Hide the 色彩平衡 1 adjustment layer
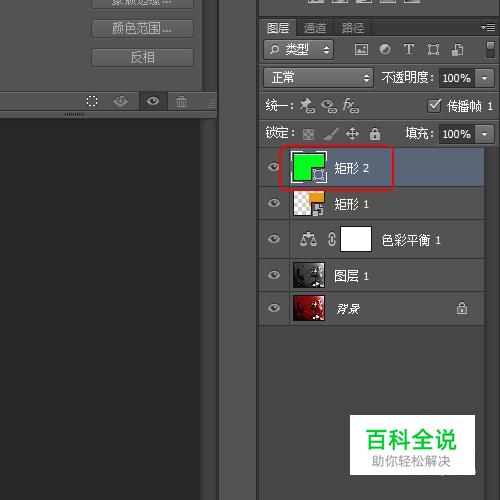The width and height of the screenshot is (500, 500). (x=274, y=239)
